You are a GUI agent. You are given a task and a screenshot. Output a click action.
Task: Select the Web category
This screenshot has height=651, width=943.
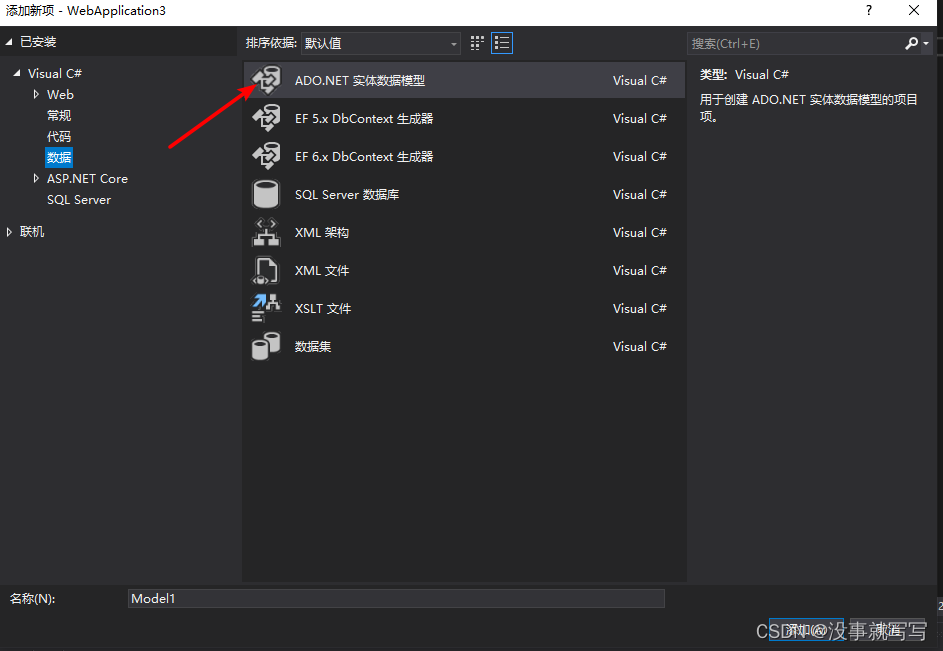pyautogui.click(x=60, y=94)
